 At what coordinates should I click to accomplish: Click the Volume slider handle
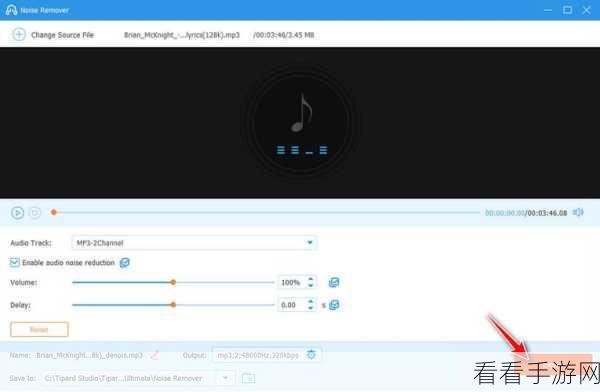[173, 283]
